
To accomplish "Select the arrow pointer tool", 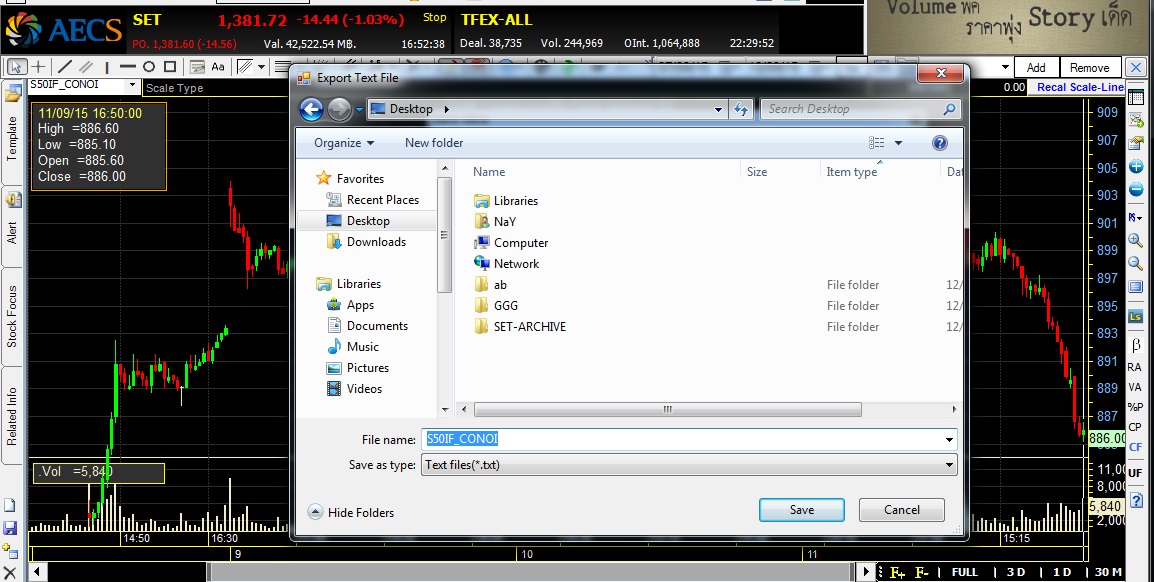I will click(15, 67).
